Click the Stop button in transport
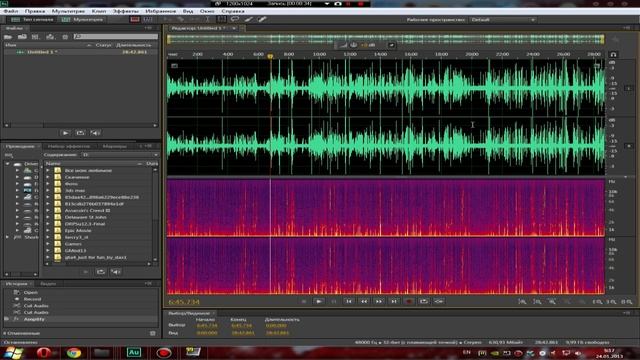Viewport: 640px width, 360px height. 303,302
